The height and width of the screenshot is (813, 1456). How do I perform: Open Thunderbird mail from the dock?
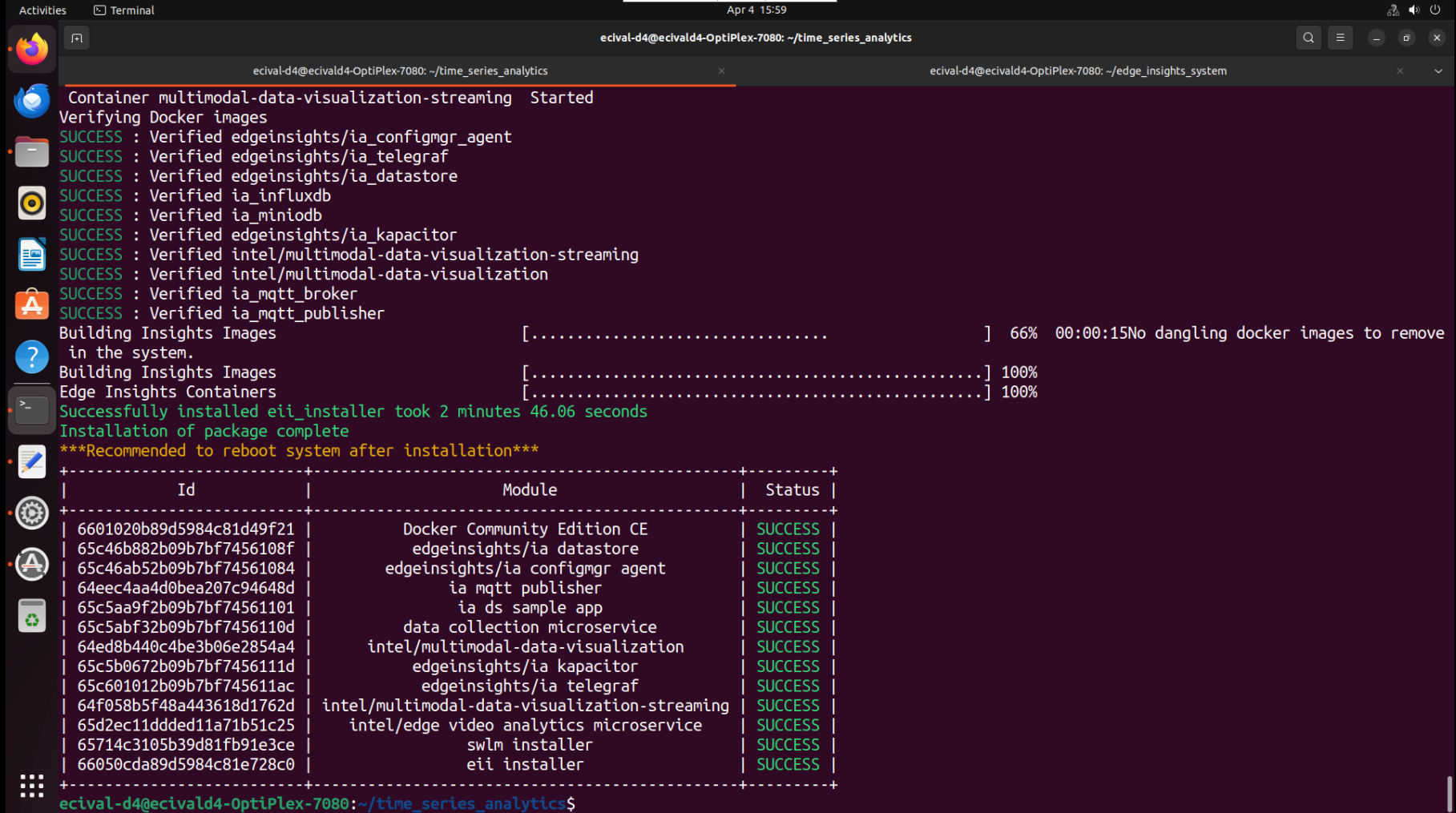32,101
